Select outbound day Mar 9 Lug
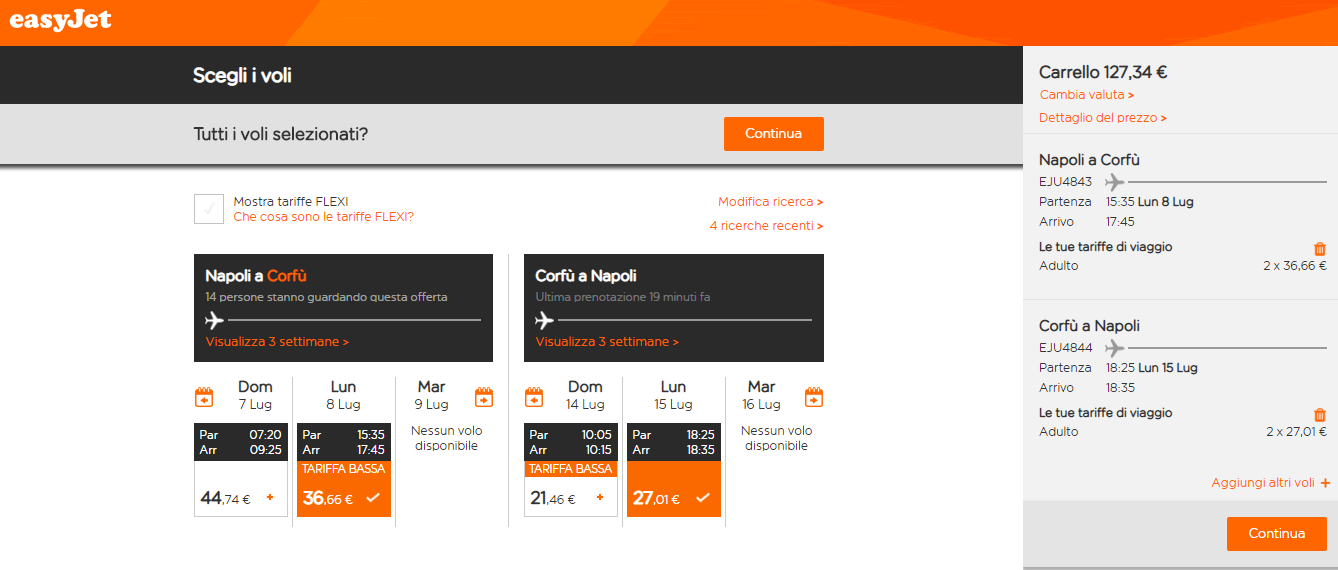1338x570 pixels. coord(432,395)
